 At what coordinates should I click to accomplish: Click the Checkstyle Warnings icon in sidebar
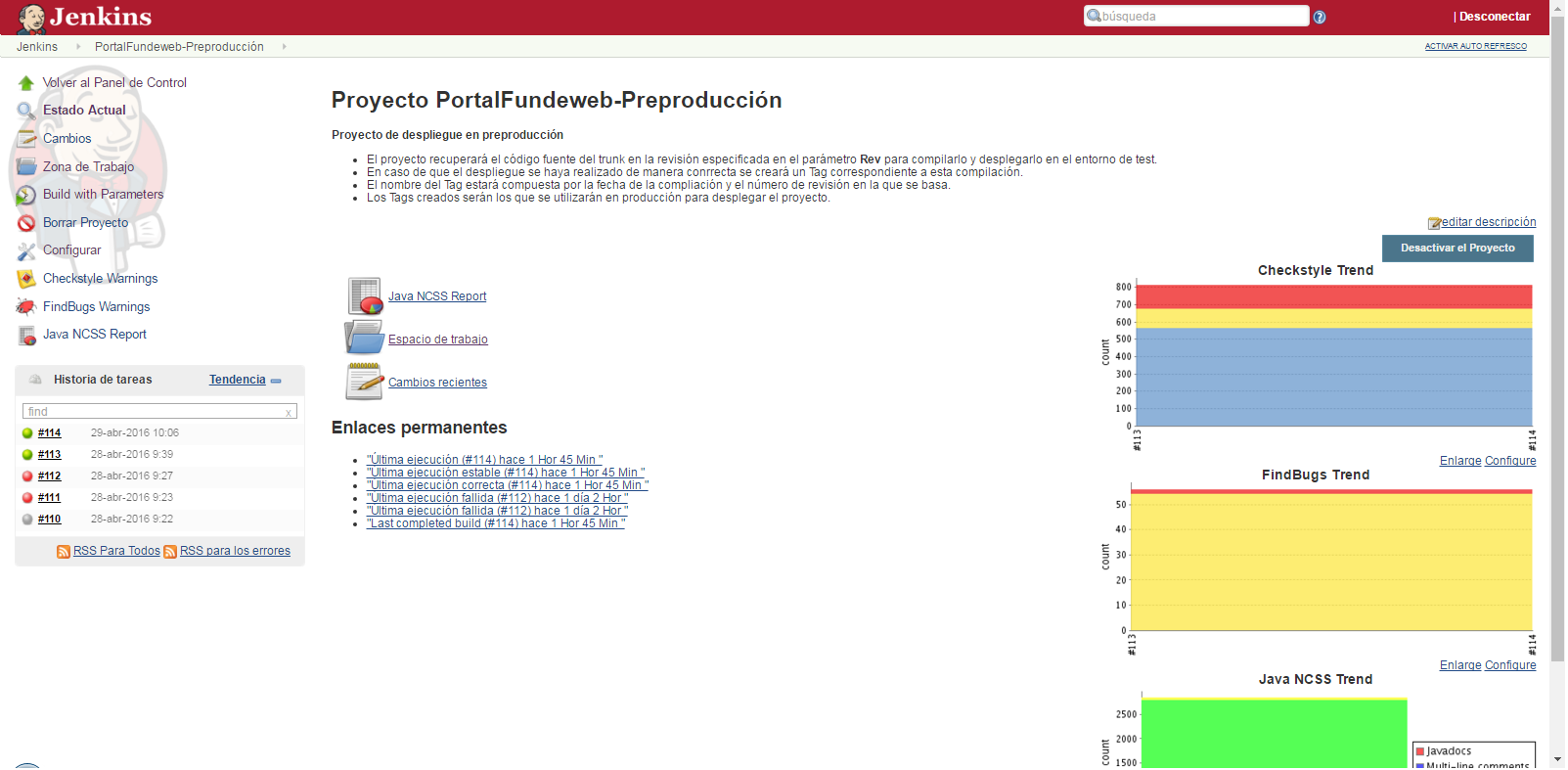(x=26, y=279)
